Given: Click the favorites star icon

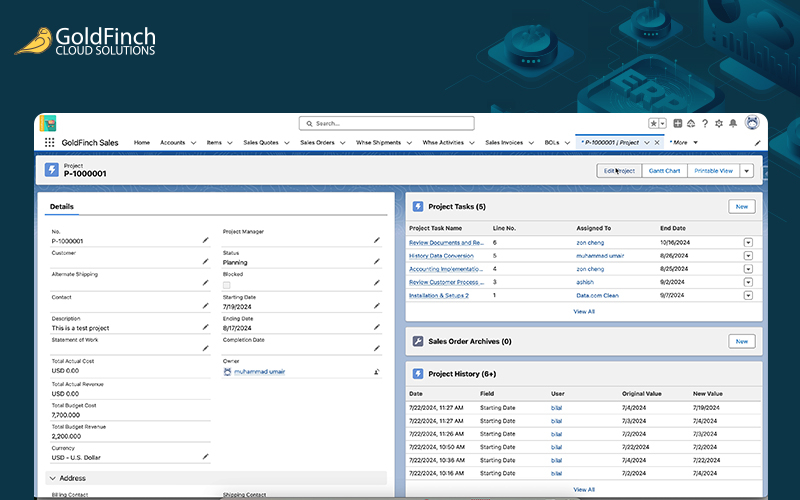Looking at the screenshot, I should click(x=653, y=123).
